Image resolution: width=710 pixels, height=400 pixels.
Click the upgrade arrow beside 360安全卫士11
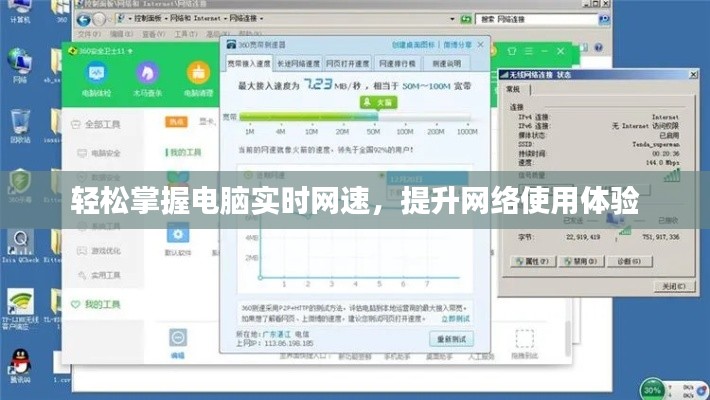tap(130, 51)
